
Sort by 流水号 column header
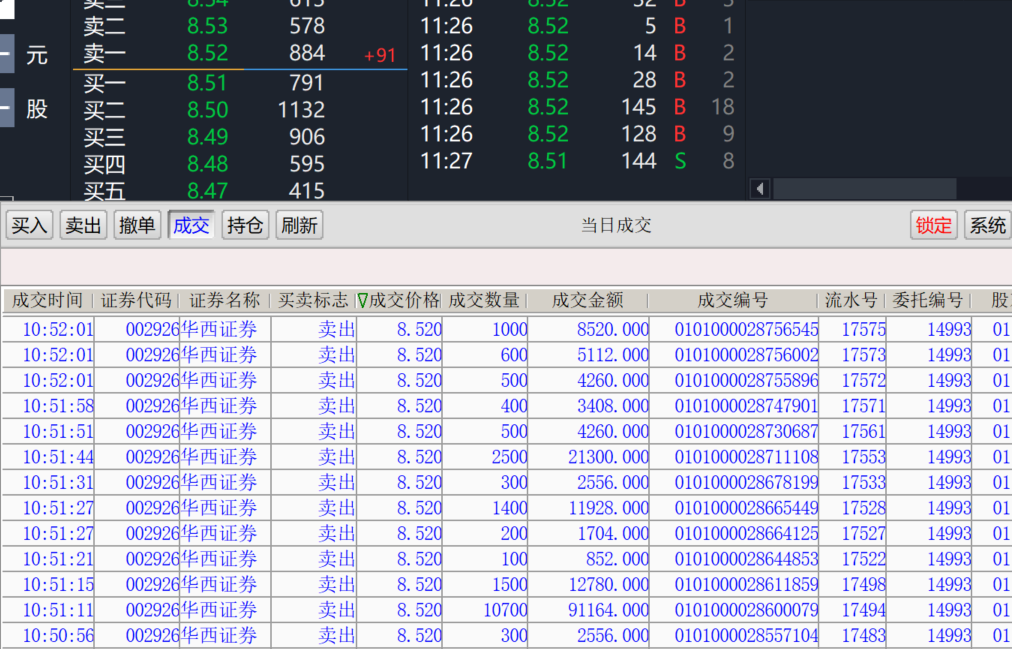point(851,301)
